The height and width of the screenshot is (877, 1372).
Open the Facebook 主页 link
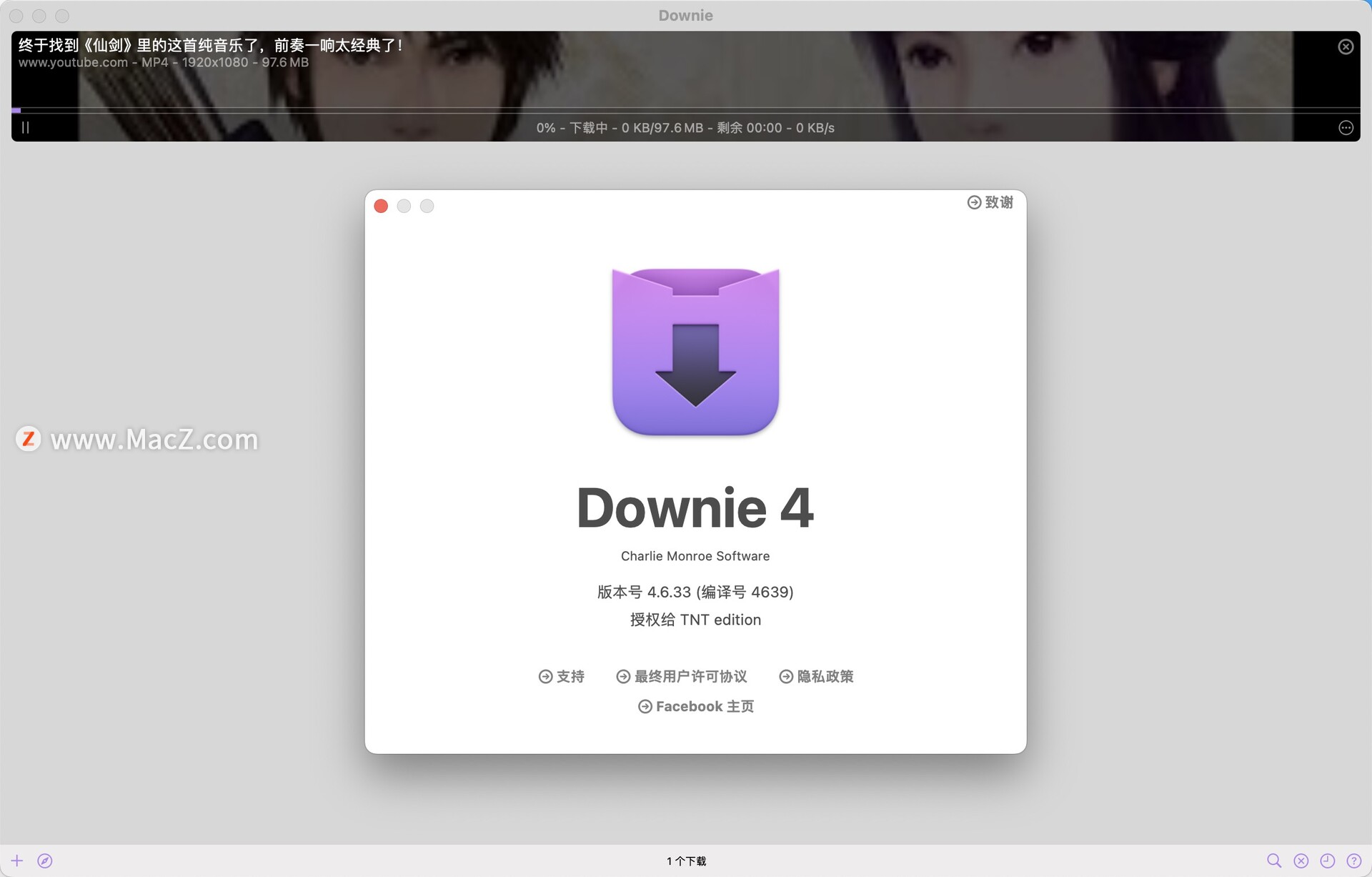[696, 706]
